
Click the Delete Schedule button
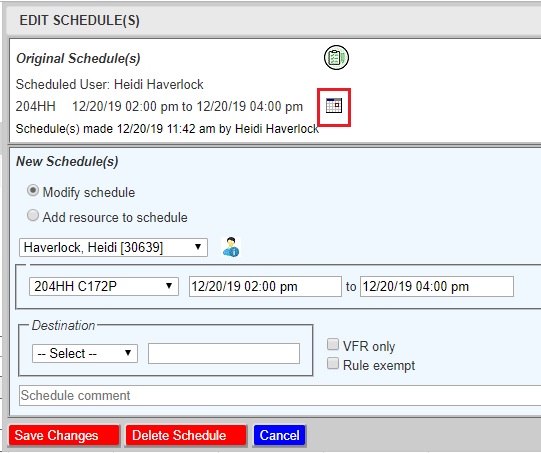click(186, 435)
